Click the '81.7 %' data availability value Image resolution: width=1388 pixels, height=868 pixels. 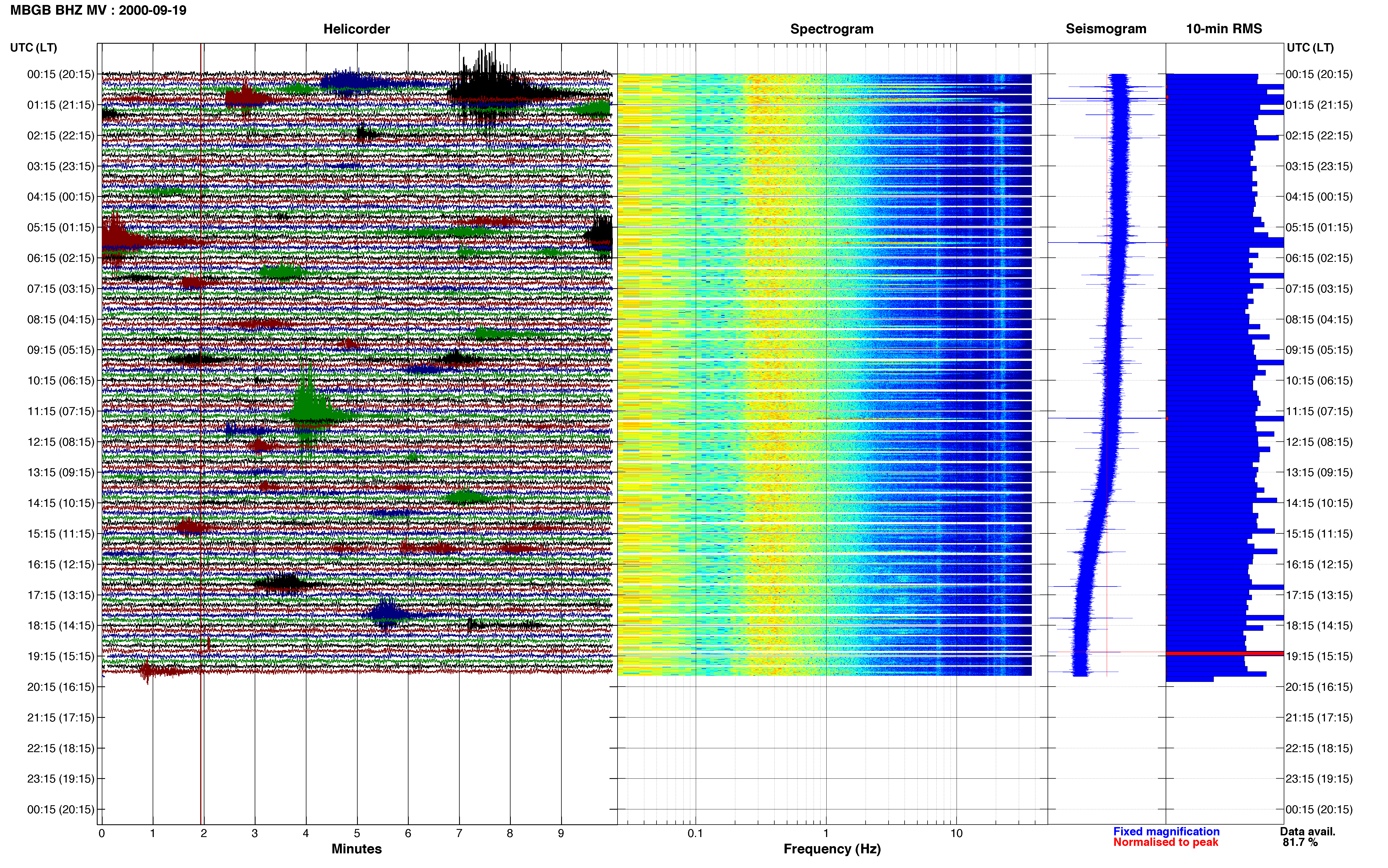tap(1300, 843)
